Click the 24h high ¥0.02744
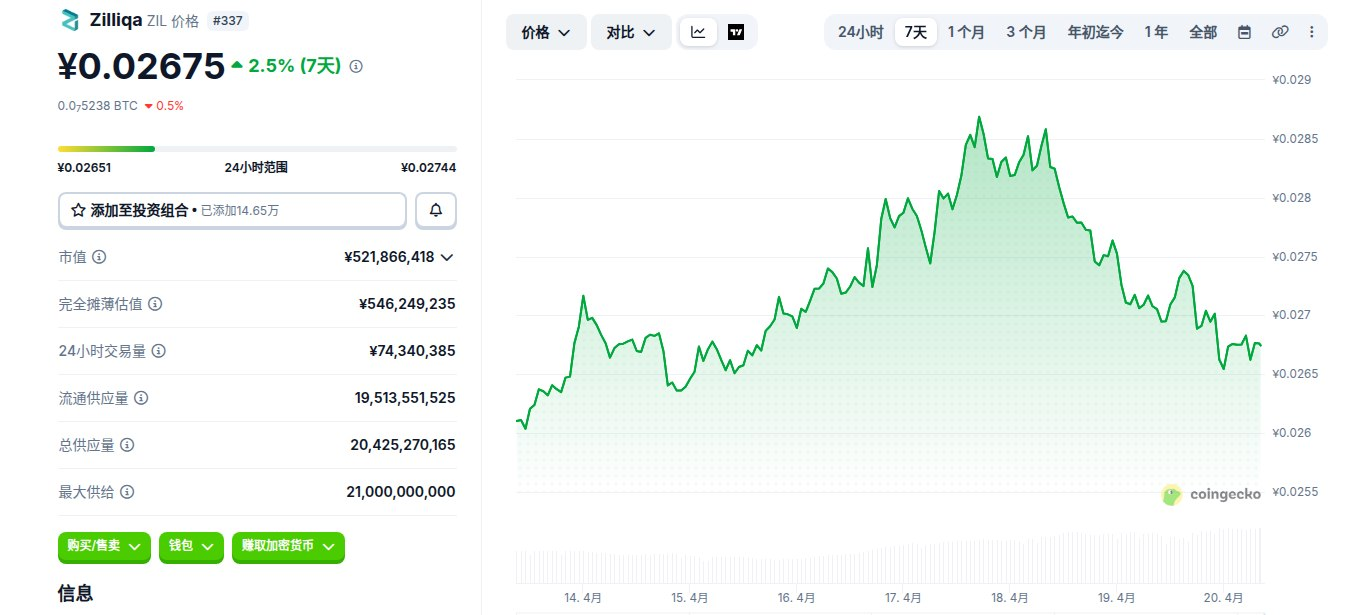The image size is (1360, 615). point(428,168)
